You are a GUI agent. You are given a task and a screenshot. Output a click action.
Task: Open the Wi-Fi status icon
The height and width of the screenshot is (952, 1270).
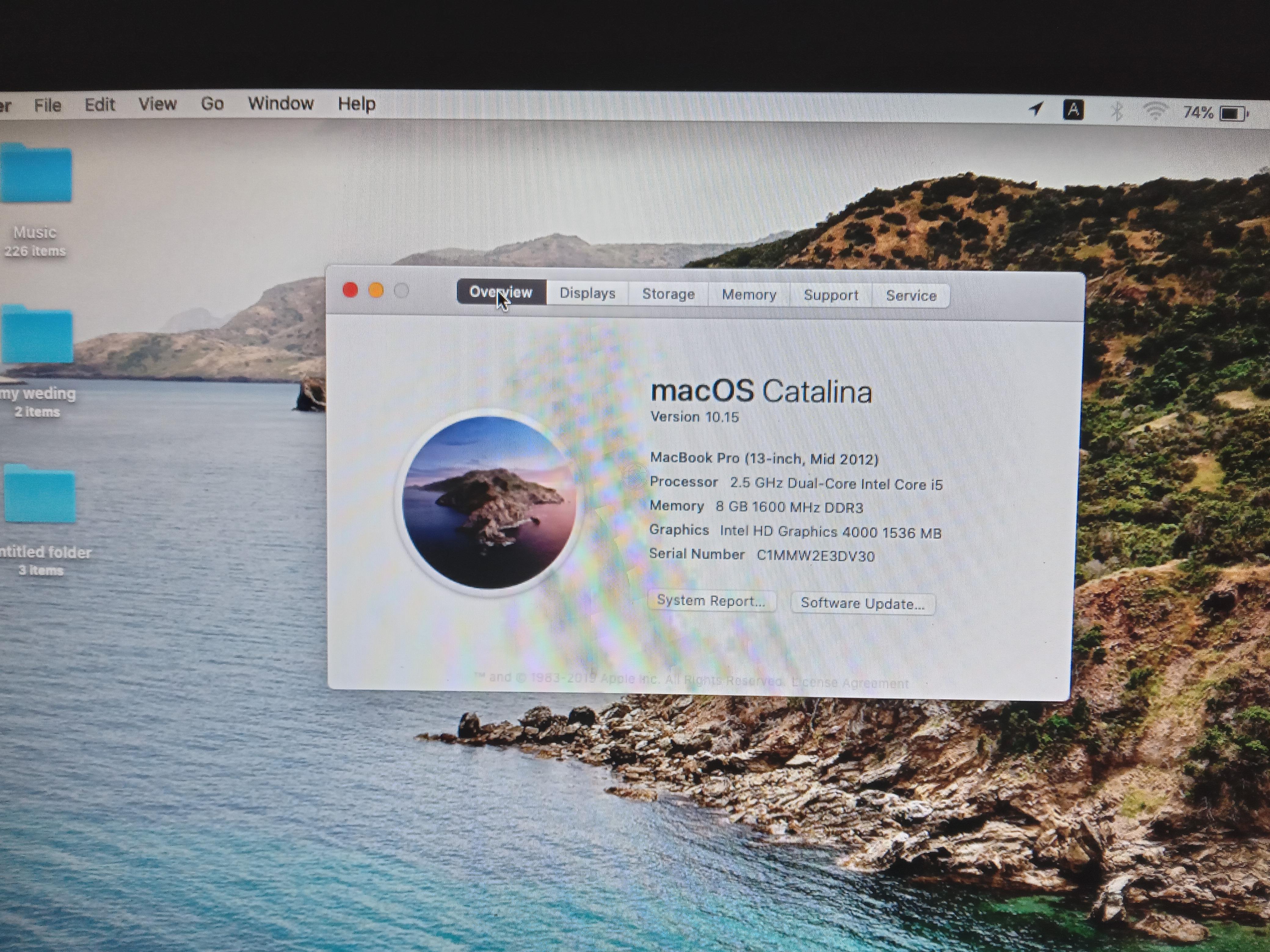point(1155,111)
